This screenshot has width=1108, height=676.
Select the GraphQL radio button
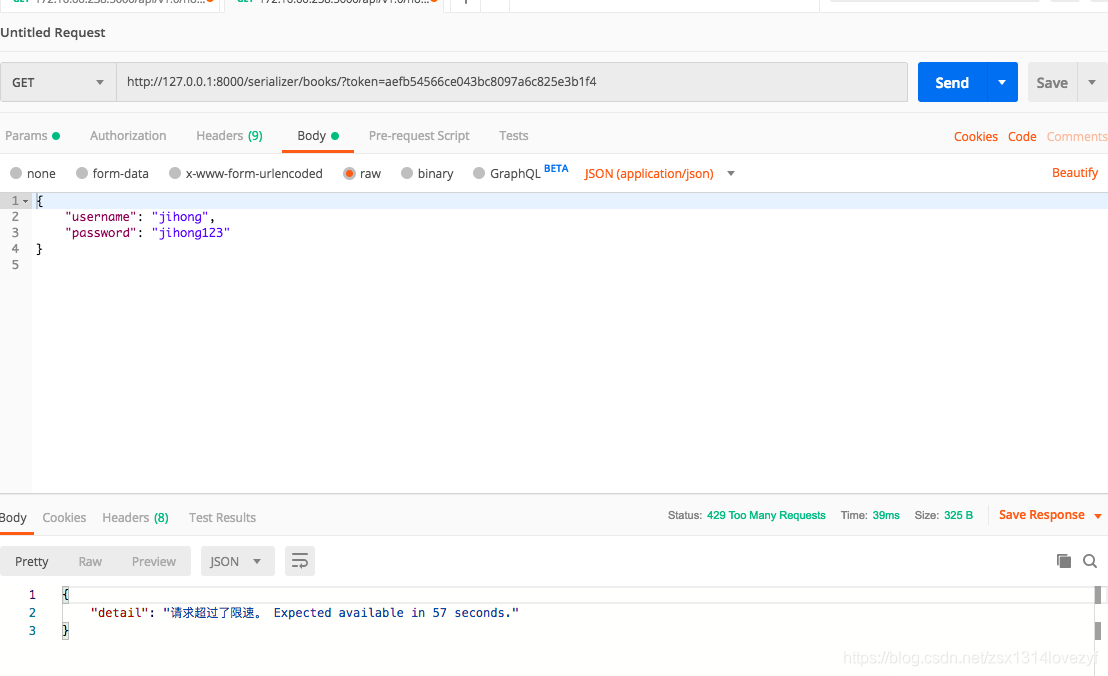point(479,173)
